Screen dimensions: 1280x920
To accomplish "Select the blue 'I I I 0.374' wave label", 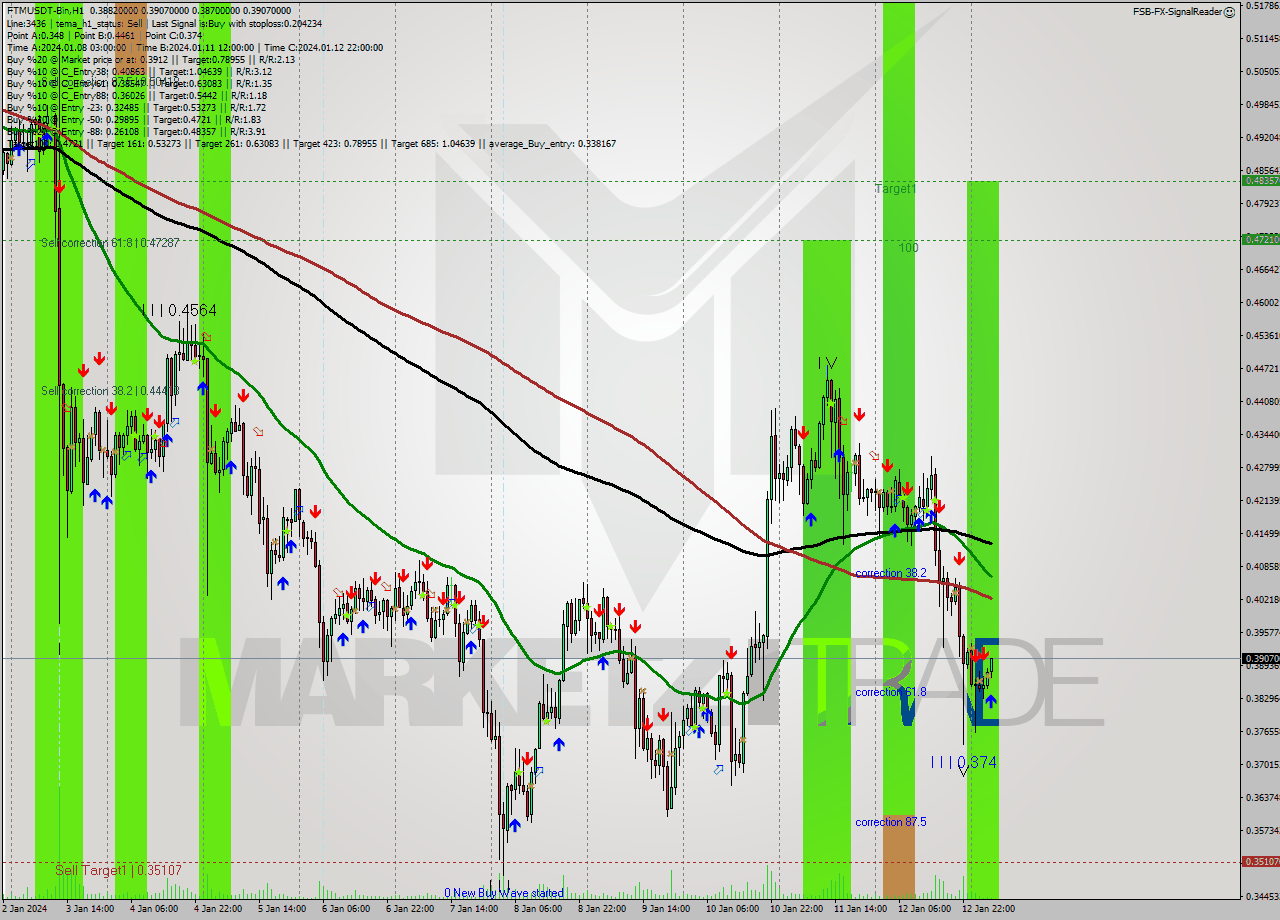I will click(x=963, y=762).
